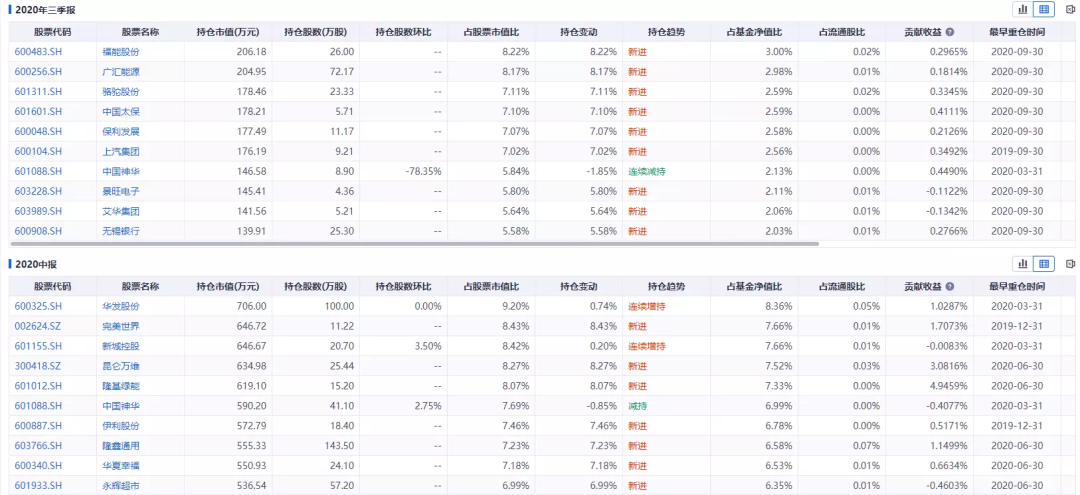The width and height of the screenshot is (1080, 495).
Task: Click 持仓股数(万股) header in 2020中报 table
Action: click(x=315, y=286)
